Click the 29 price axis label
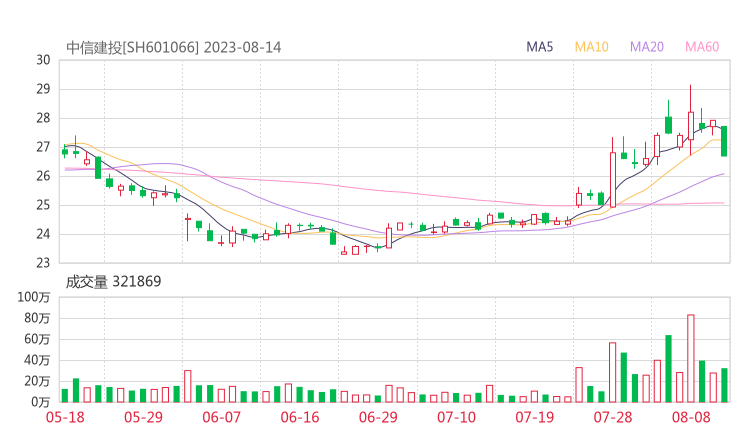 coord(43,89)
